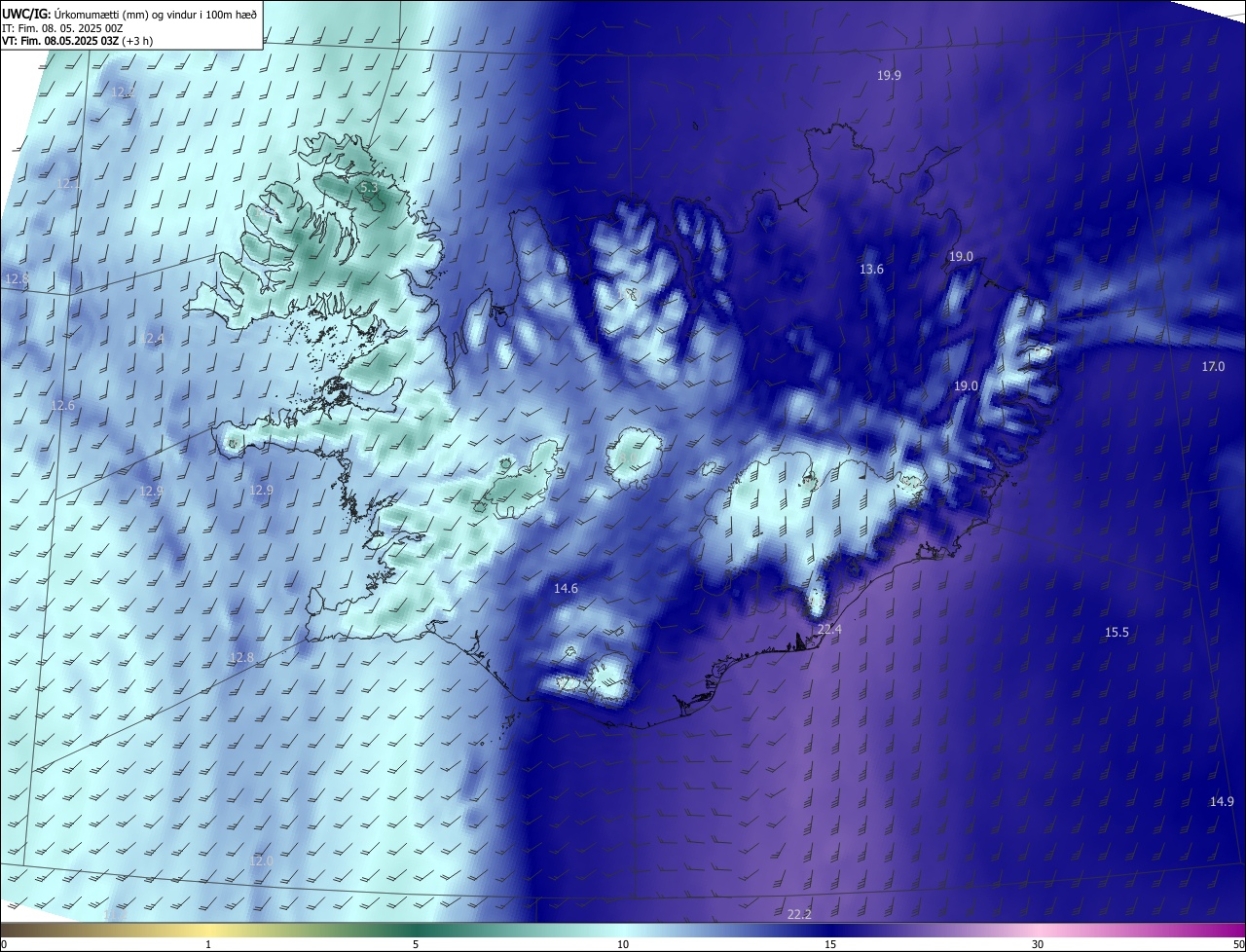
Task: Click the 0 tick on the color scale
Action: [x=3, y=944]
